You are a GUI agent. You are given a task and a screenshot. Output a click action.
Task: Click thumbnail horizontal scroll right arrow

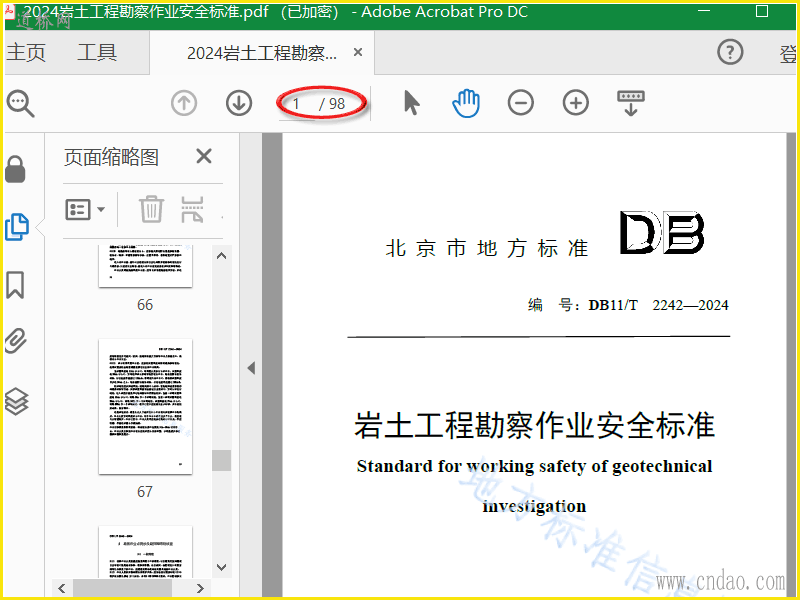pyautogui.click(x=201, y=588)
